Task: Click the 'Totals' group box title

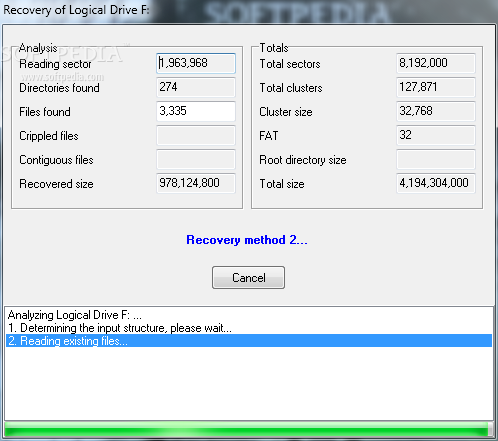Action: pyautogui.click(x=274, y=48)
